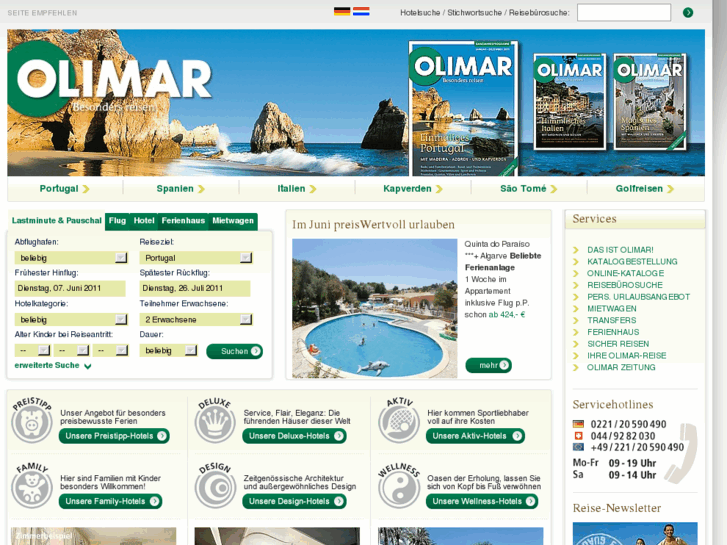Open the Quinta do Paraiso pool photo
Viewport: 727px width, 545px height.
(x=375, y=308)
